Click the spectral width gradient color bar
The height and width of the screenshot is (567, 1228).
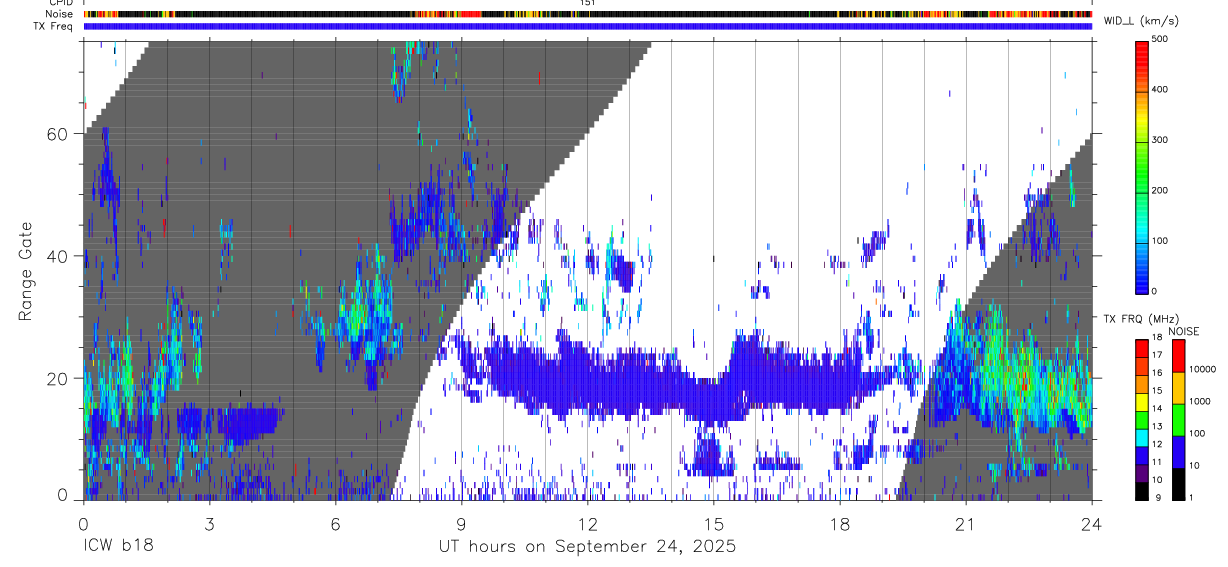pos(1143,166)
